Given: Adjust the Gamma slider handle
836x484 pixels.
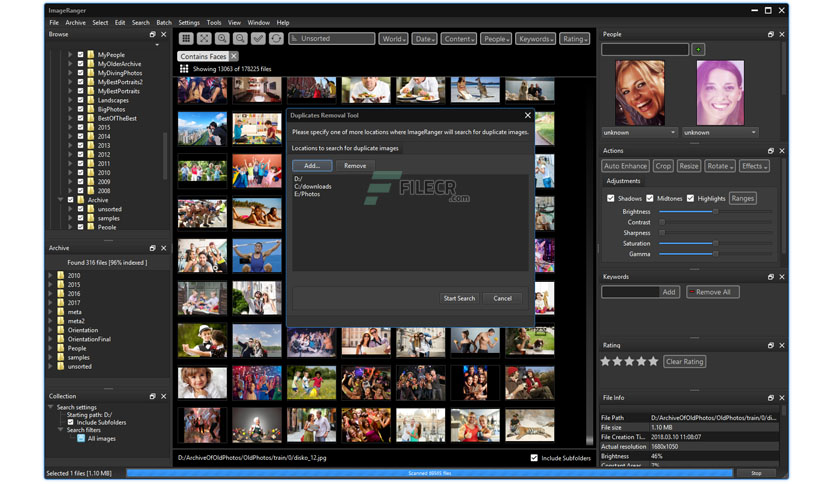Looking at the screenshot, I should 716,254.
